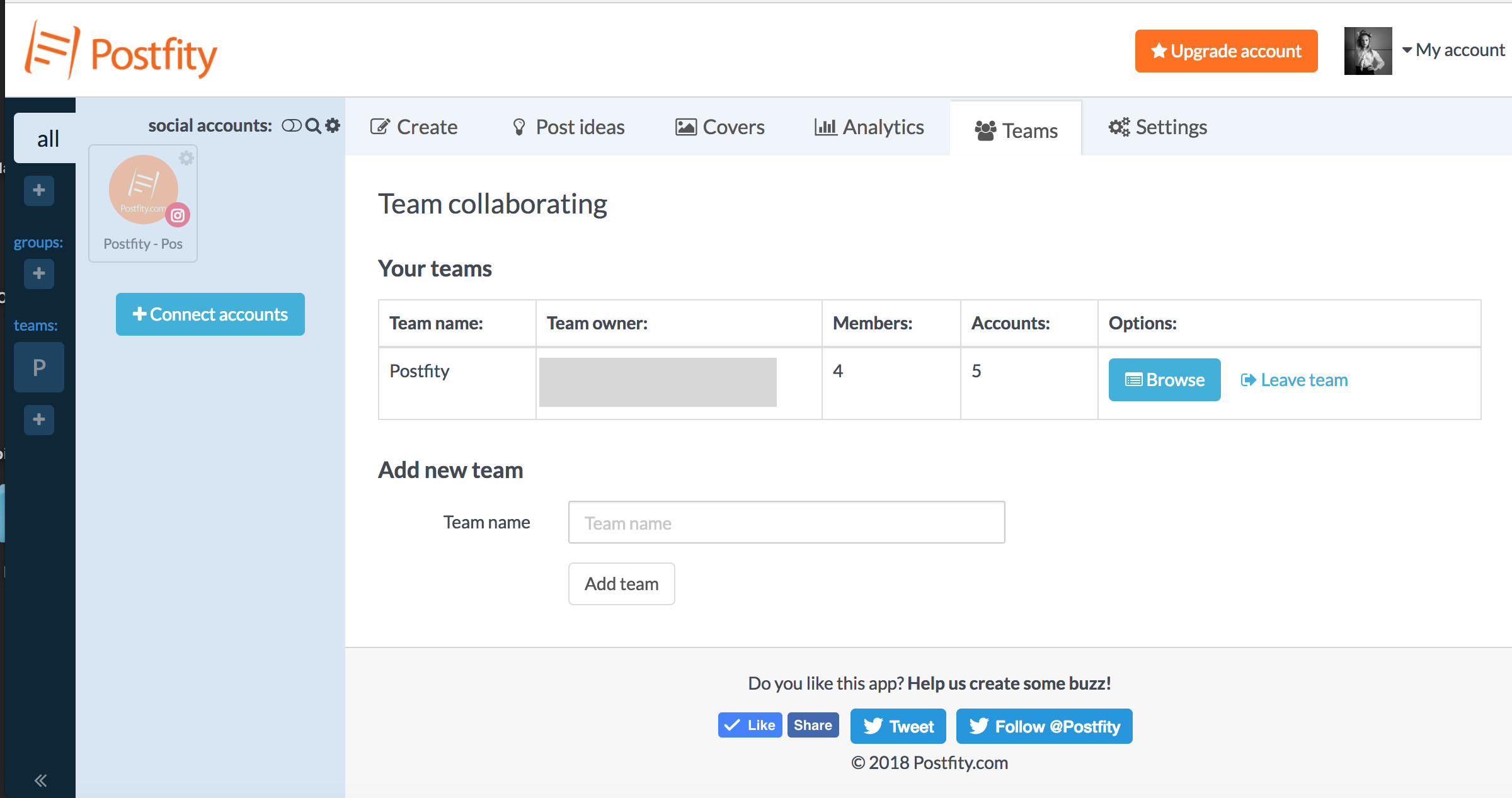This screenshot has width=1512, height=798.
Task: Focus the Team name input field
Action: [786, 522]
